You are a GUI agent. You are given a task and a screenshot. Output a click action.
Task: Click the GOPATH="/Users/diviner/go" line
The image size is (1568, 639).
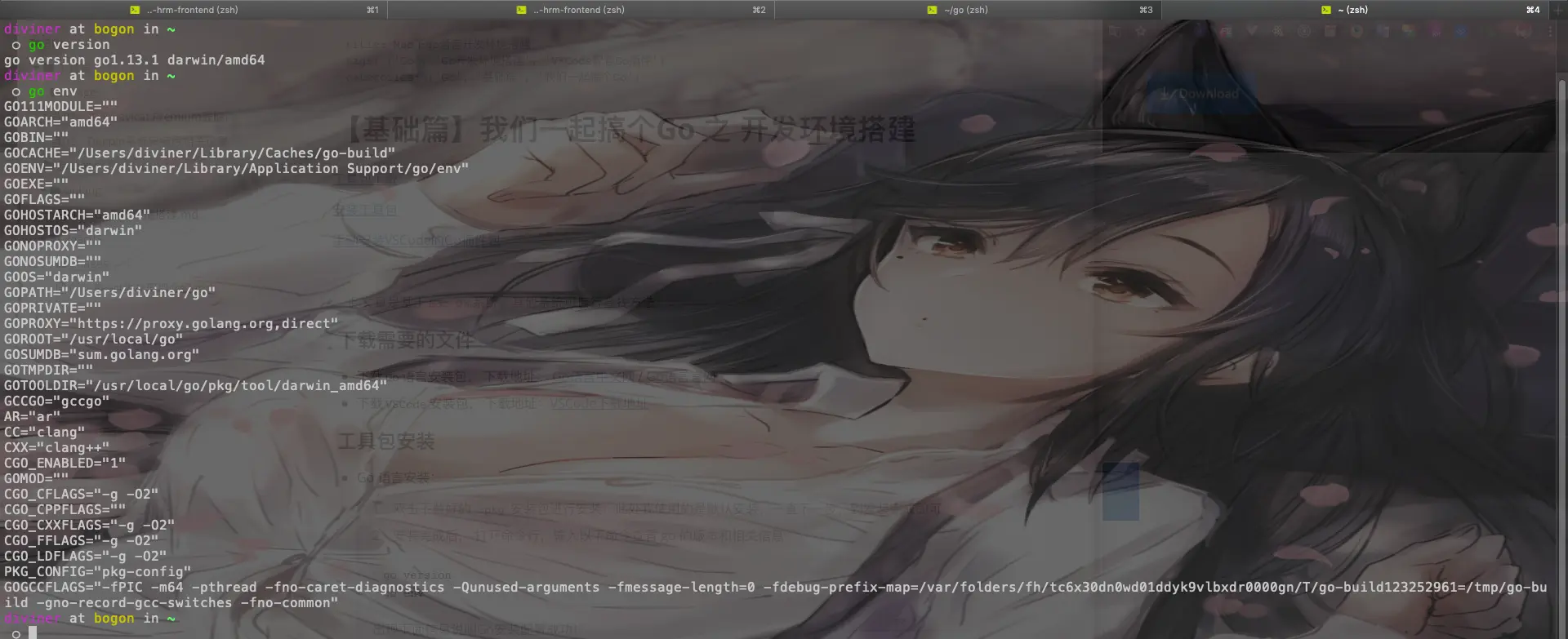(x=109, y=293)
